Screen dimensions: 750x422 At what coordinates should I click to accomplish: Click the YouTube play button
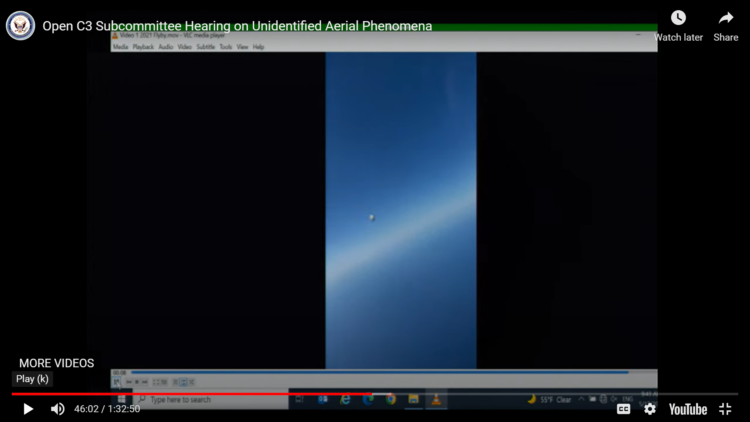click(x=28, y=409)
